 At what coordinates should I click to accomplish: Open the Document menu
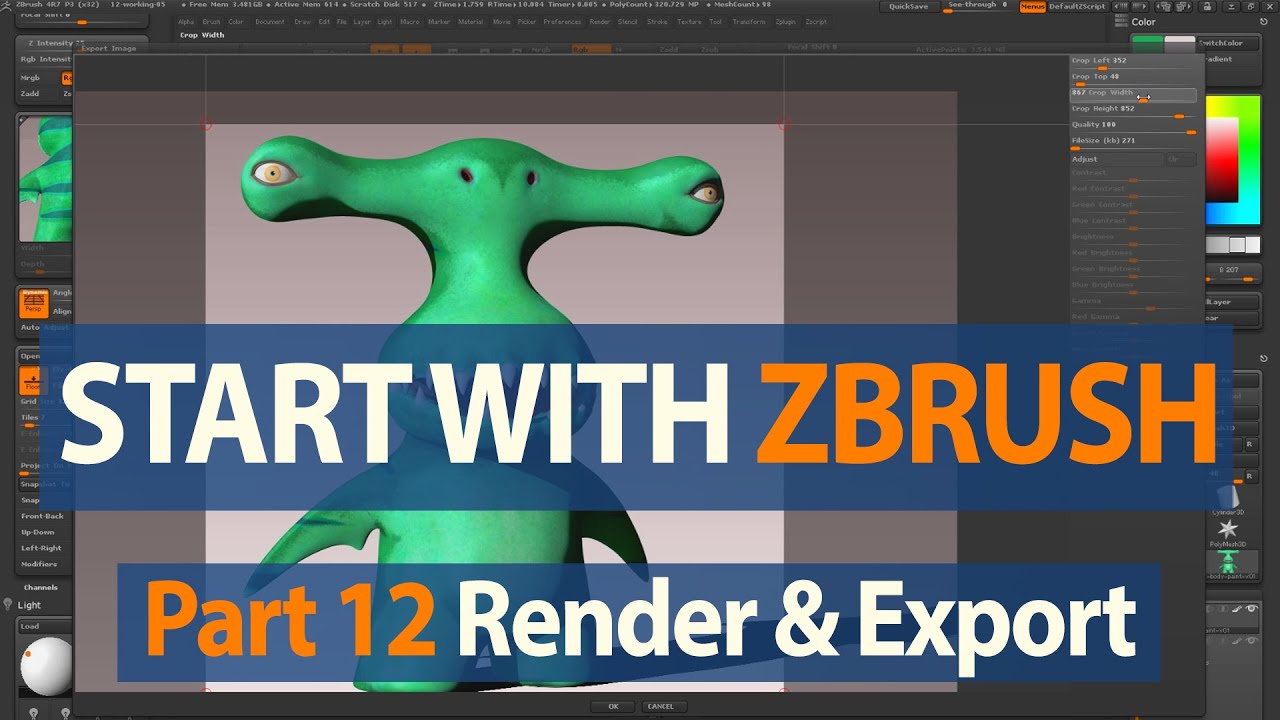tap(270, 21)
